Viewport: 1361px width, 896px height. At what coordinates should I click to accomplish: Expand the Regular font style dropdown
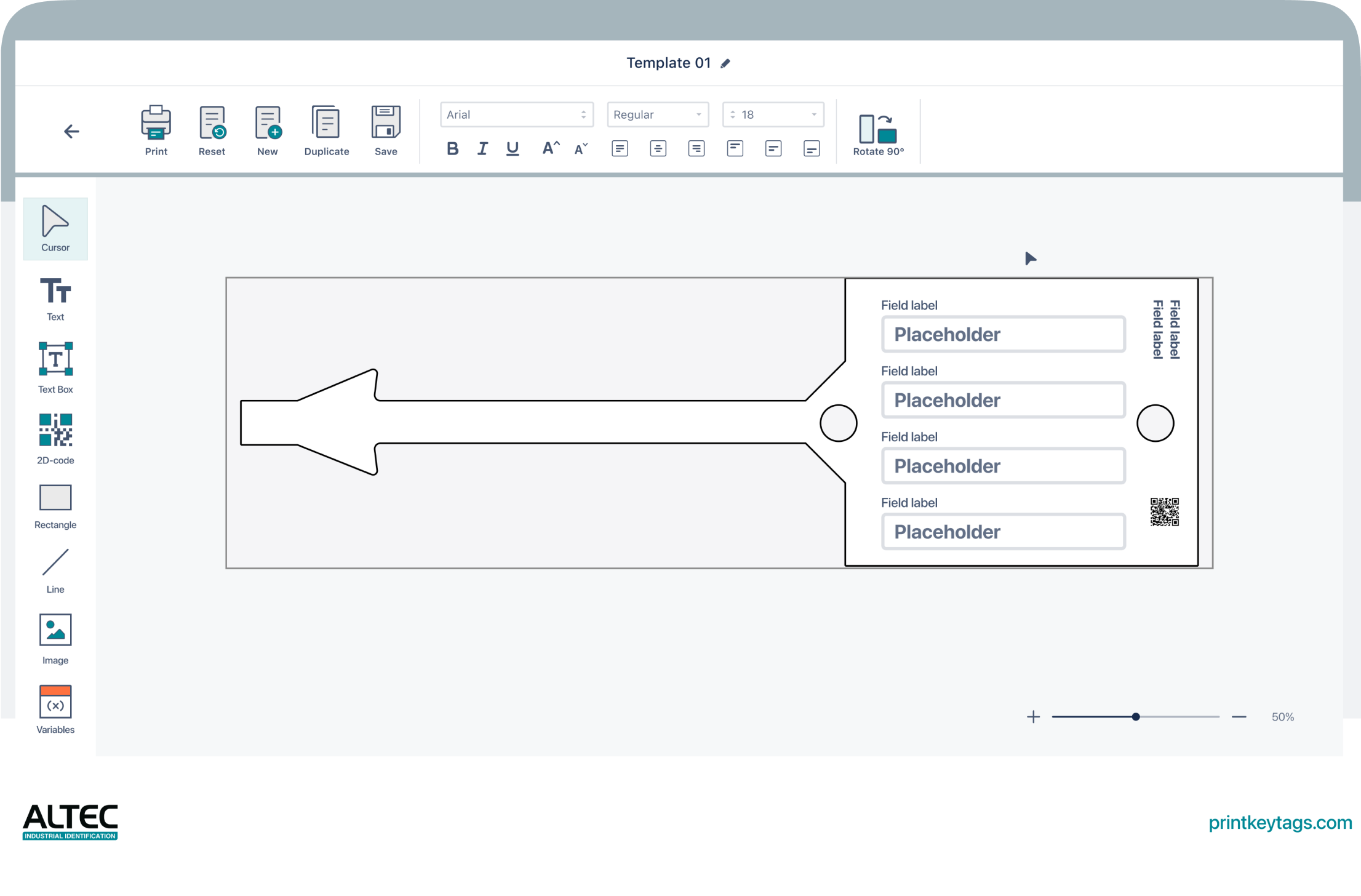point(657,114)
